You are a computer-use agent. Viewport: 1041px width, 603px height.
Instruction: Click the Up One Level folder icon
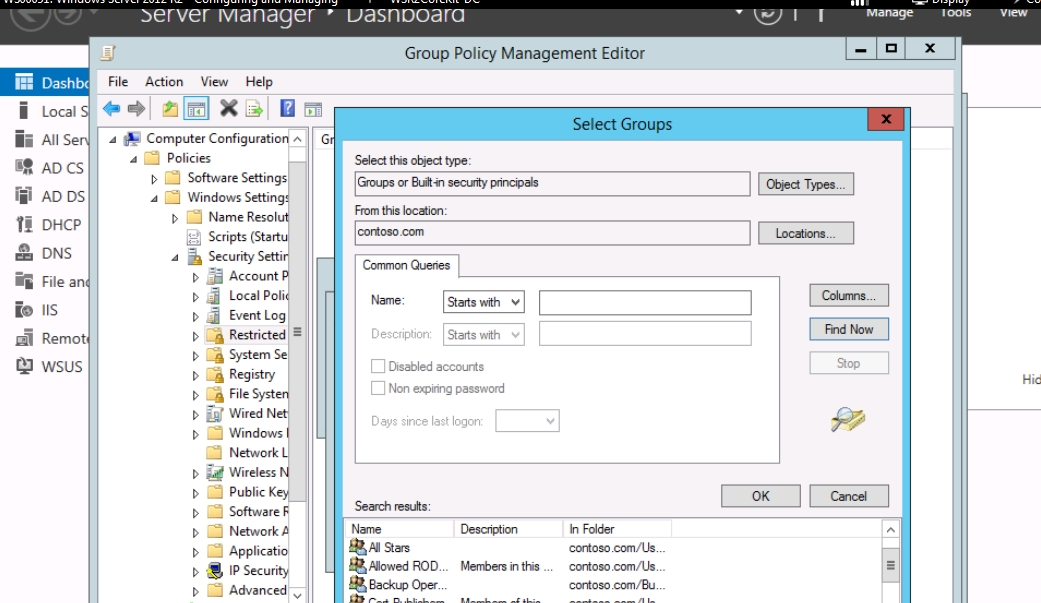(170, 109)
